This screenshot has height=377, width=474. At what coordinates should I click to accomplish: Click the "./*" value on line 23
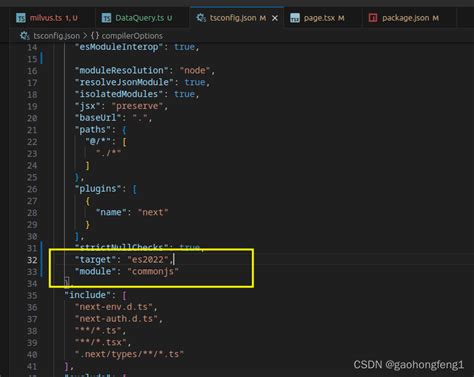109,153
